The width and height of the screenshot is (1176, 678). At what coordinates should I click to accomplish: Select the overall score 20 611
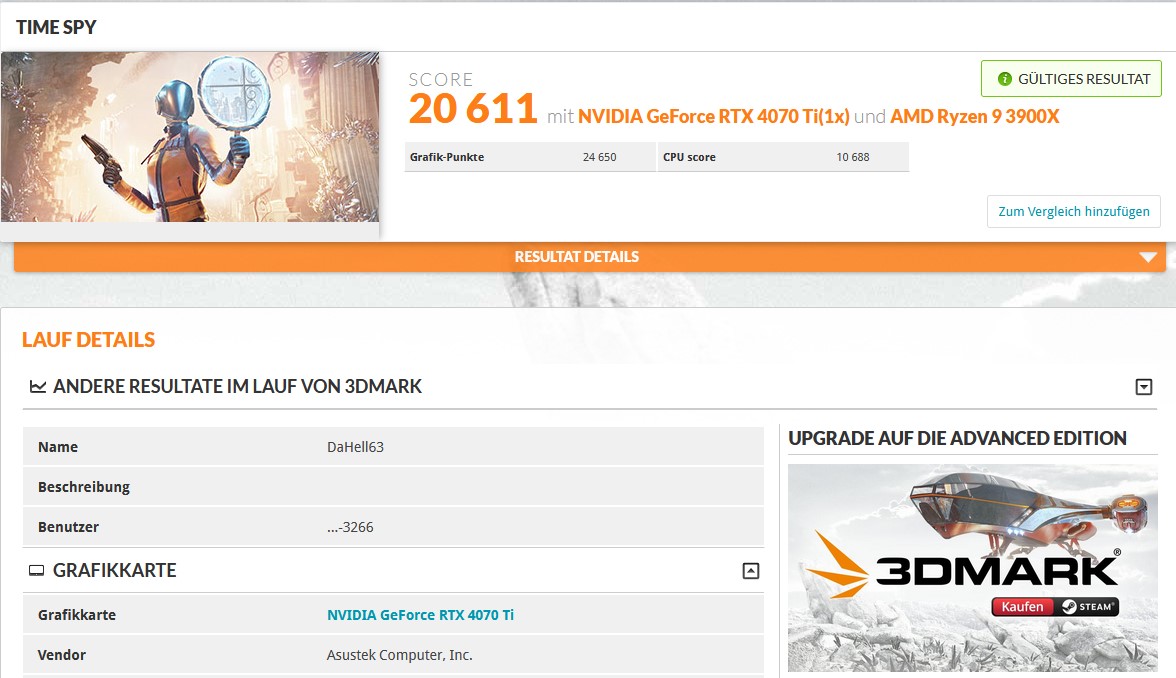click(472, 109)
